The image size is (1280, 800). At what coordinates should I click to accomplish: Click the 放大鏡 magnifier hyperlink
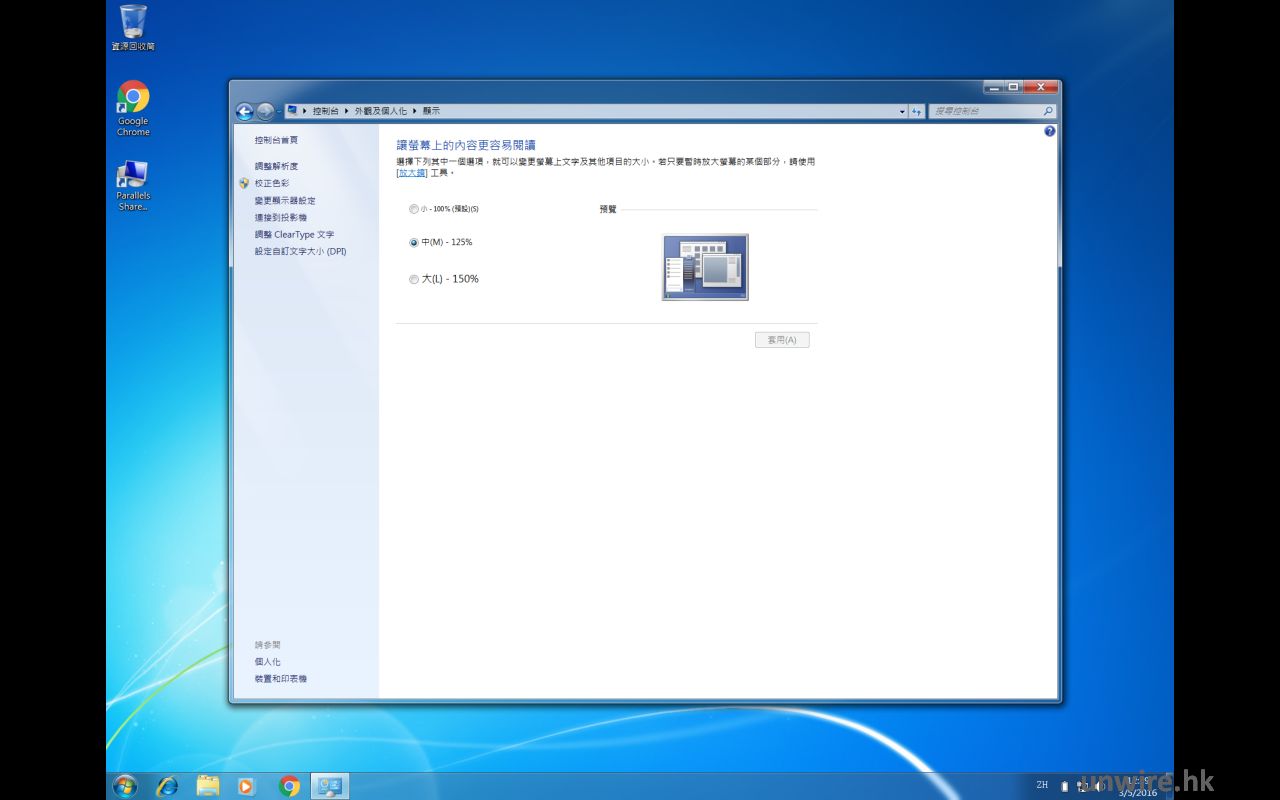[x=412, y=173]
